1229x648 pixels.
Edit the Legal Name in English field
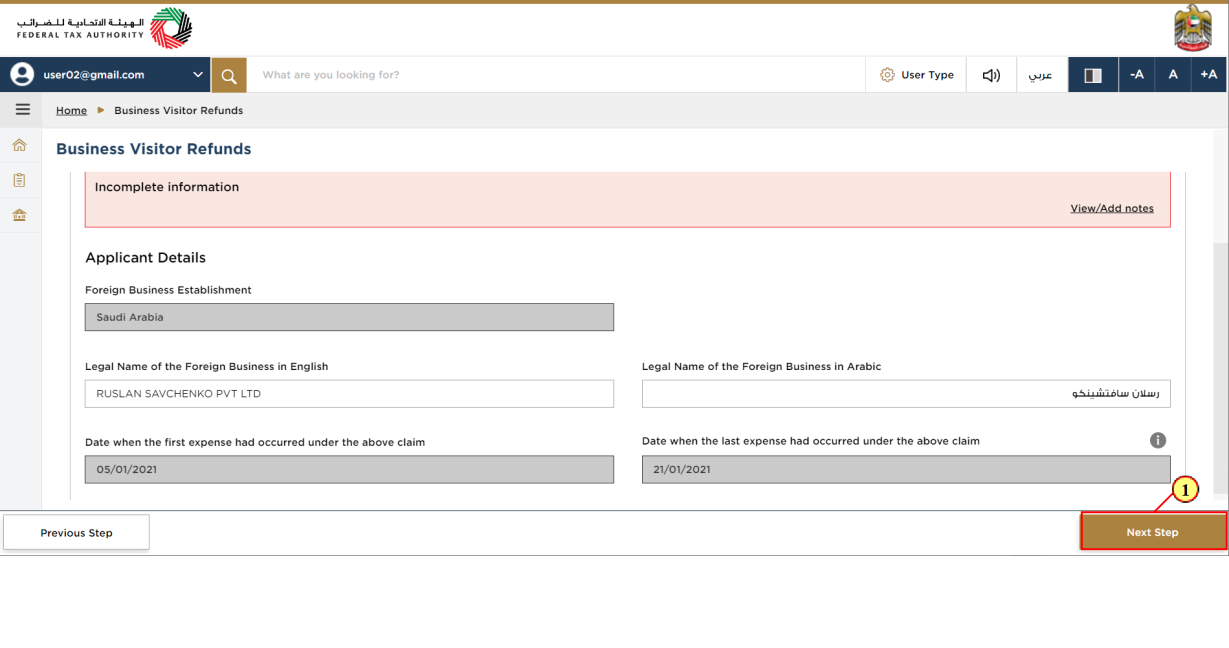349,394
